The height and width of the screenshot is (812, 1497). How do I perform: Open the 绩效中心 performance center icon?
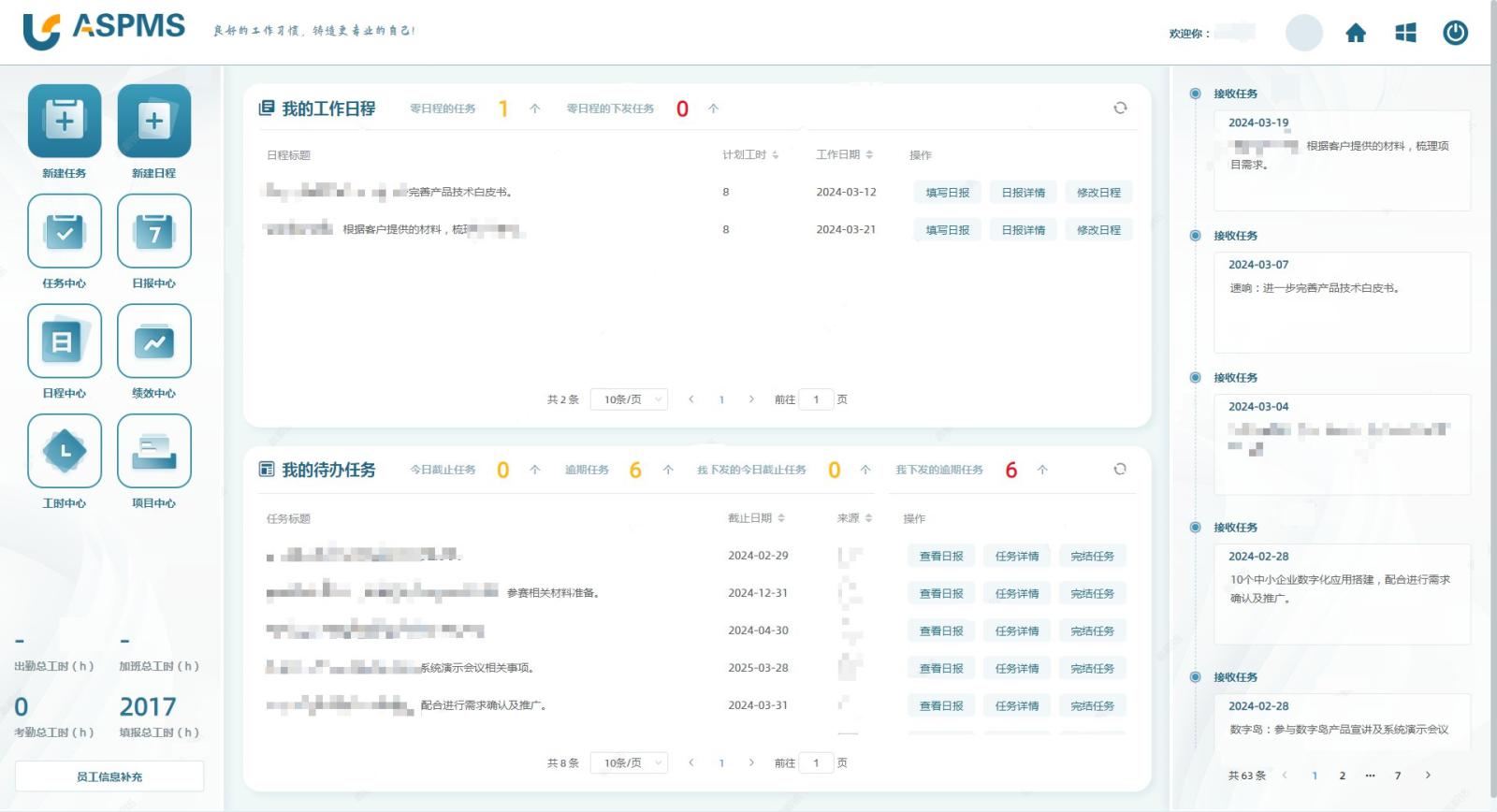point(154,341)
